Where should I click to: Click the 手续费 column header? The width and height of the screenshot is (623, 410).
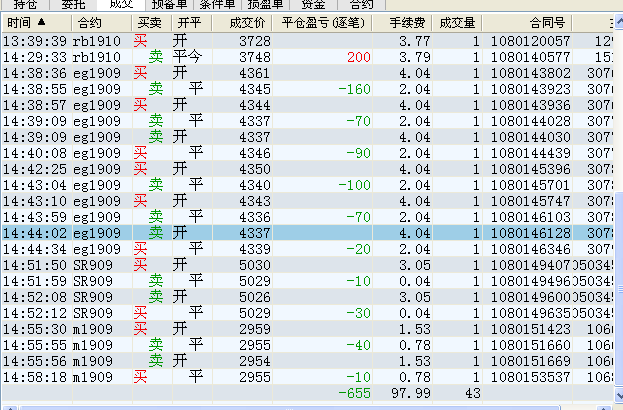point(407,21)
